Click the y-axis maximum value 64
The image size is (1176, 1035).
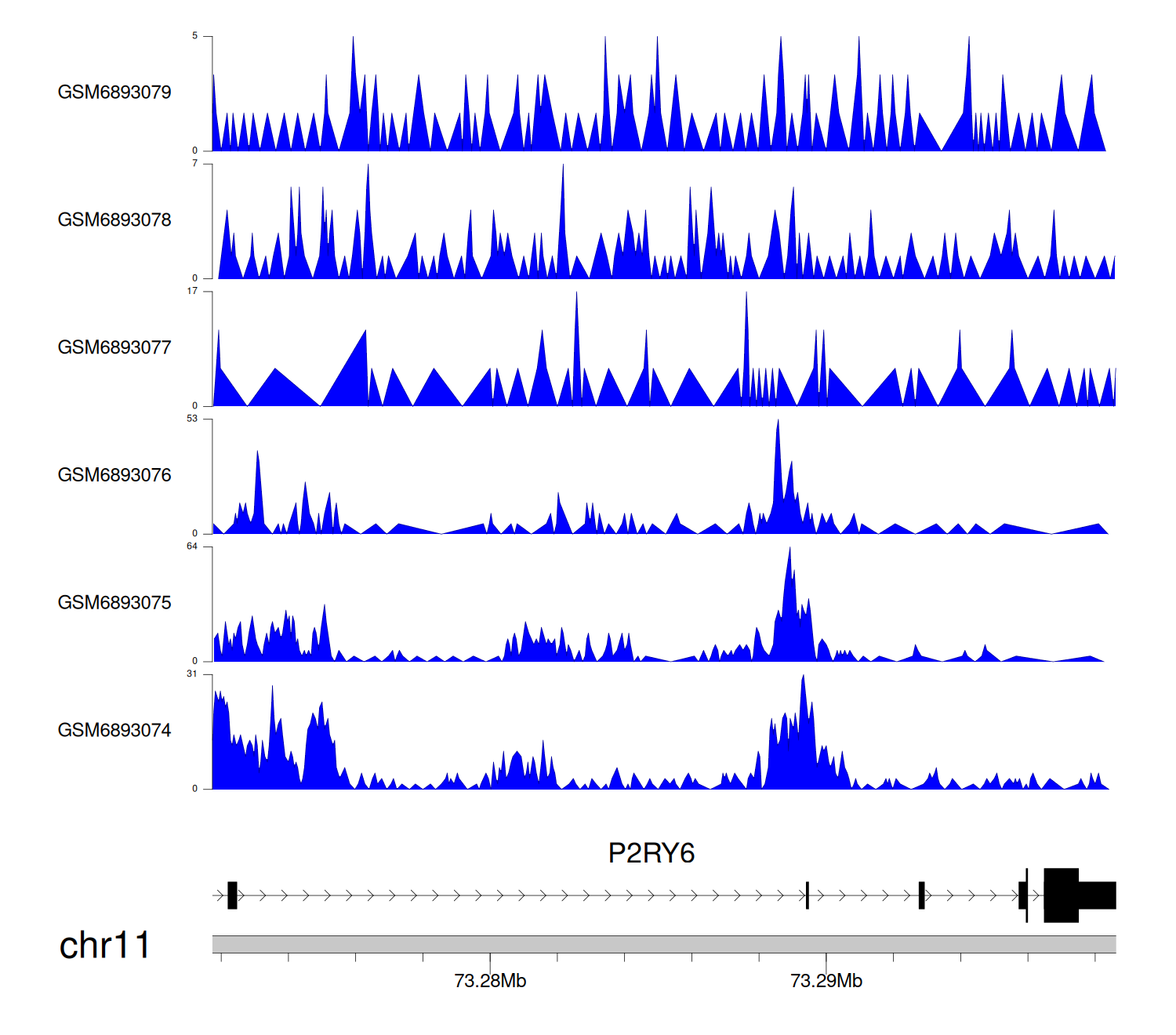[192, 547]
